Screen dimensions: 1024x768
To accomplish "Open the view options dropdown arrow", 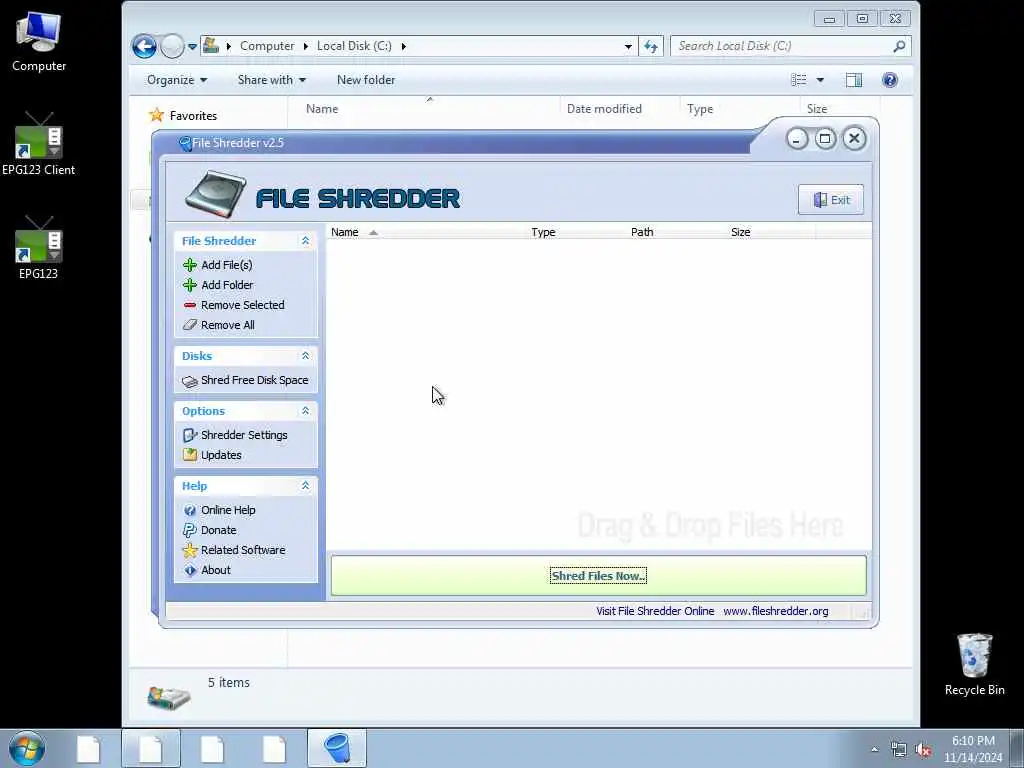I will pyautogui.click(x=820, y=80).
